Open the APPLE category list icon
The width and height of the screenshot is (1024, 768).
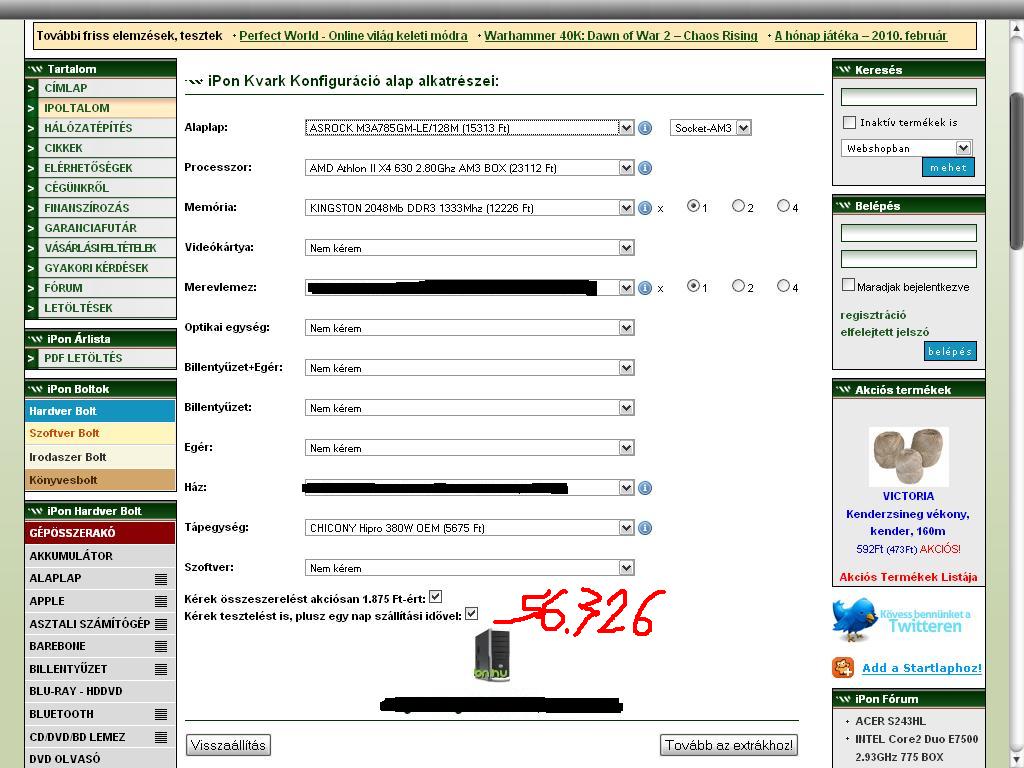(161, 601)
